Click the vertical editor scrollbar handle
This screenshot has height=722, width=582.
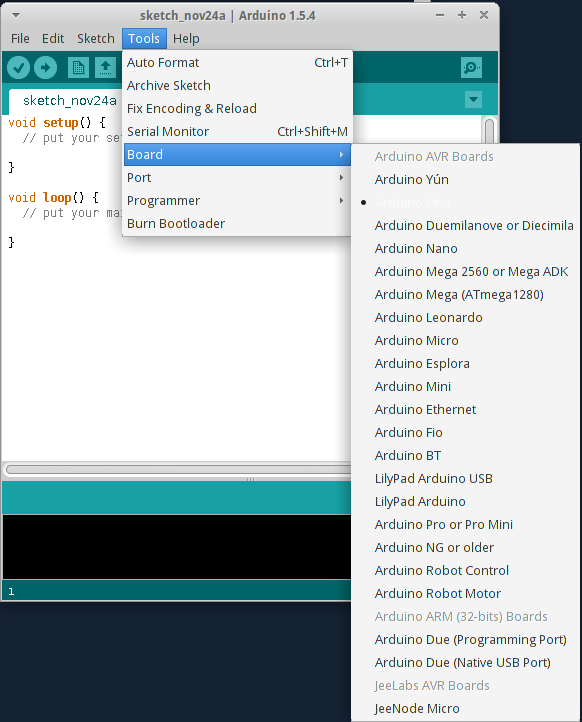pyautogui.click(x=489, y=131)
